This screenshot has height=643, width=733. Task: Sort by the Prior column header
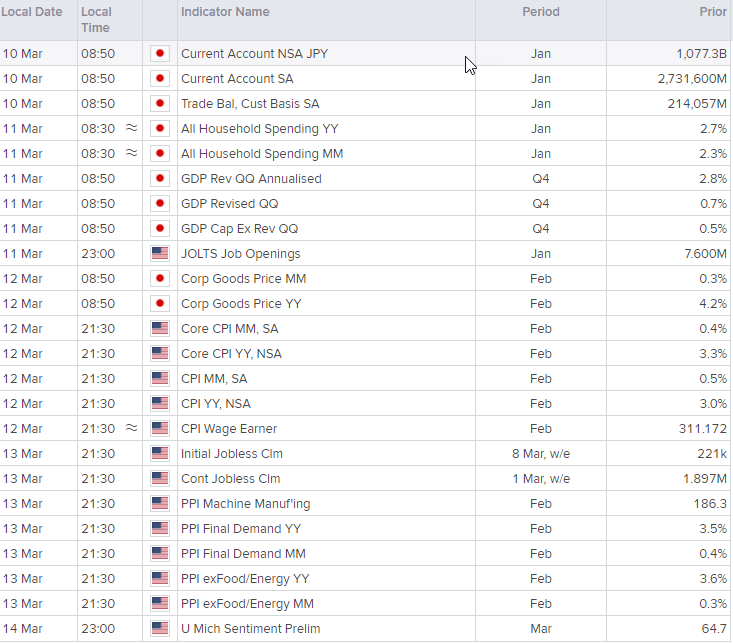pyautogui.click(x=713, y=12)
